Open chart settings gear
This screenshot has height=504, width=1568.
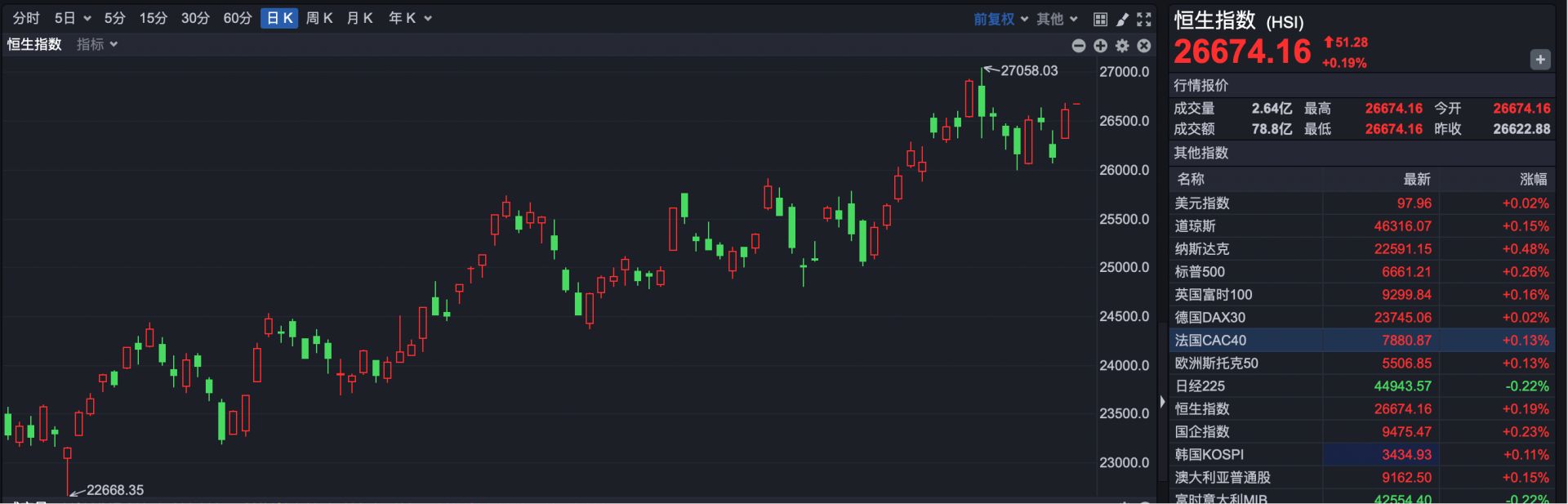(x=1122, y=46)
